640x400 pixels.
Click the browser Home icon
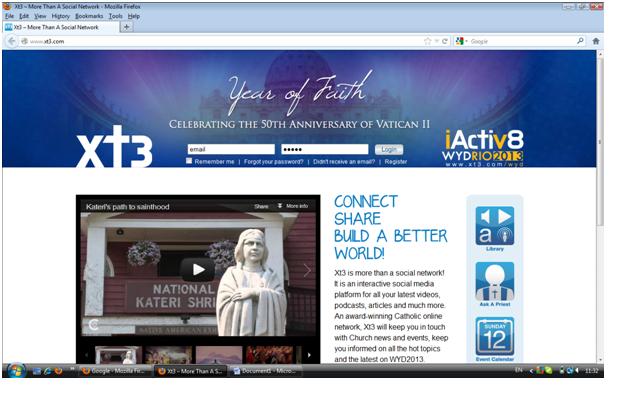click(596, 41)
